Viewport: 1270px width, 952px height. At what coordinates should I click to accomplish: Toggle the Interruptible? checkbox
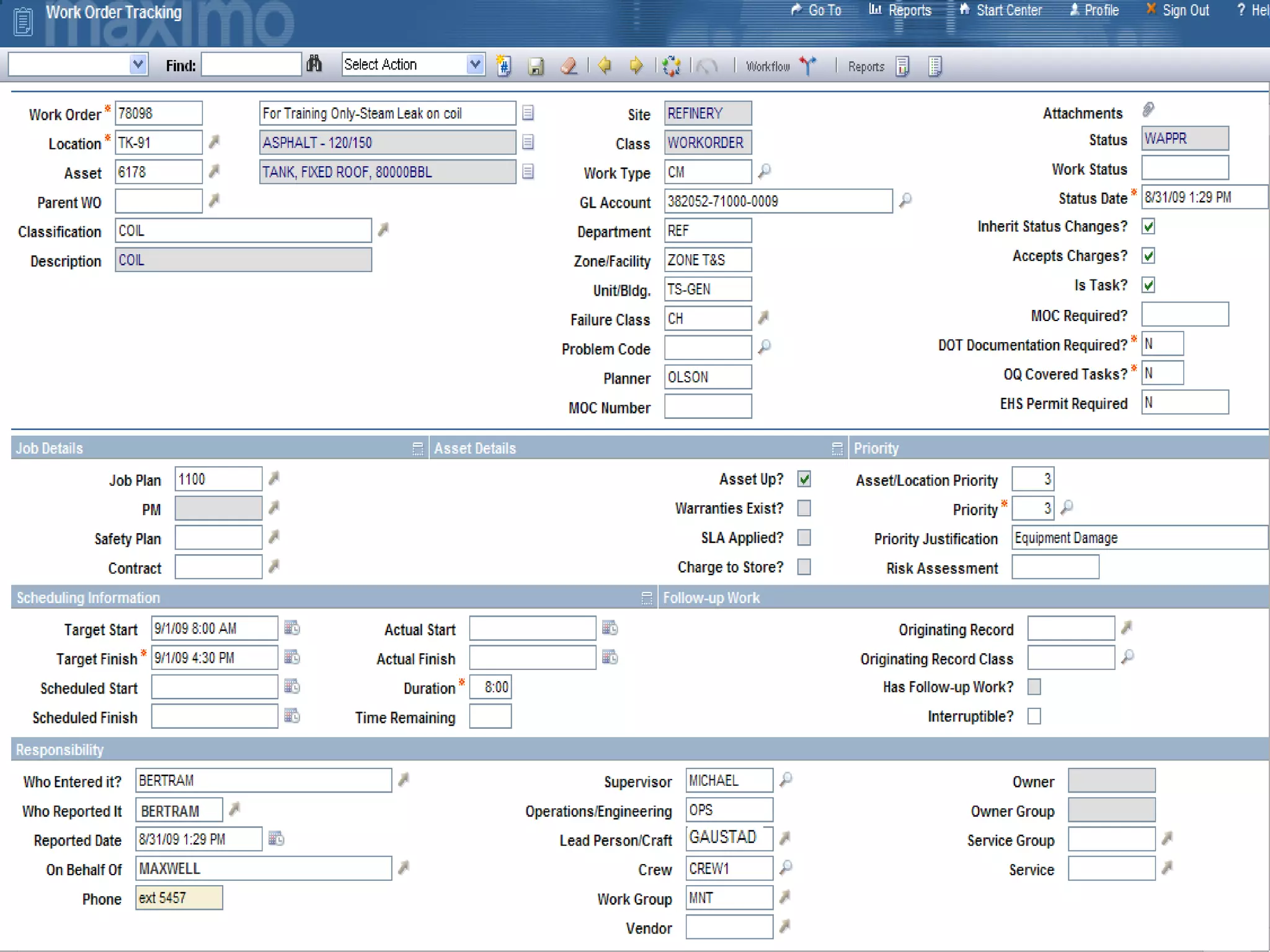(x=1034, y=716)
